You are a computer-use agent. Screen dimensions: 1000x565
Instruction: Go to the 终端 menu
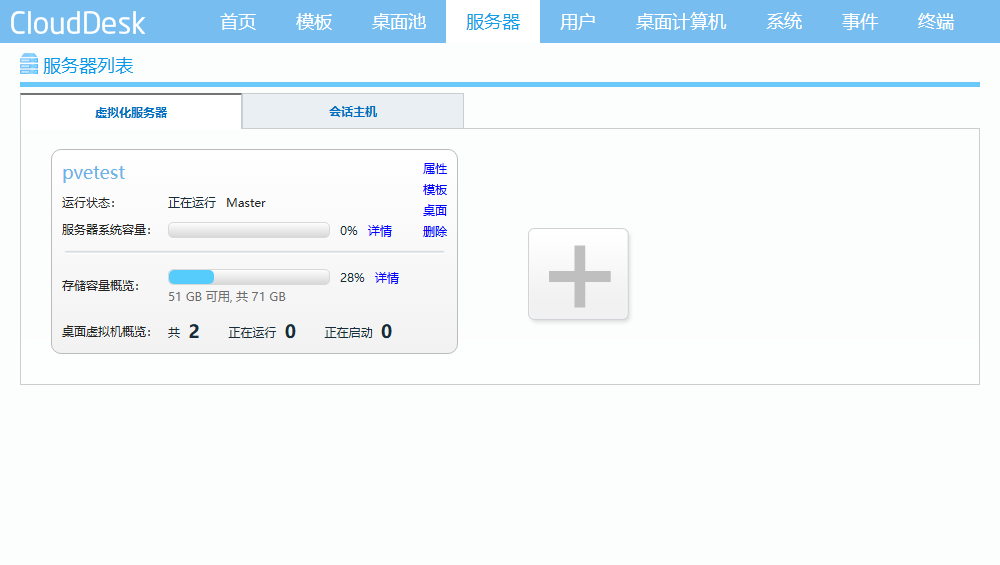[x=936, y=22]
